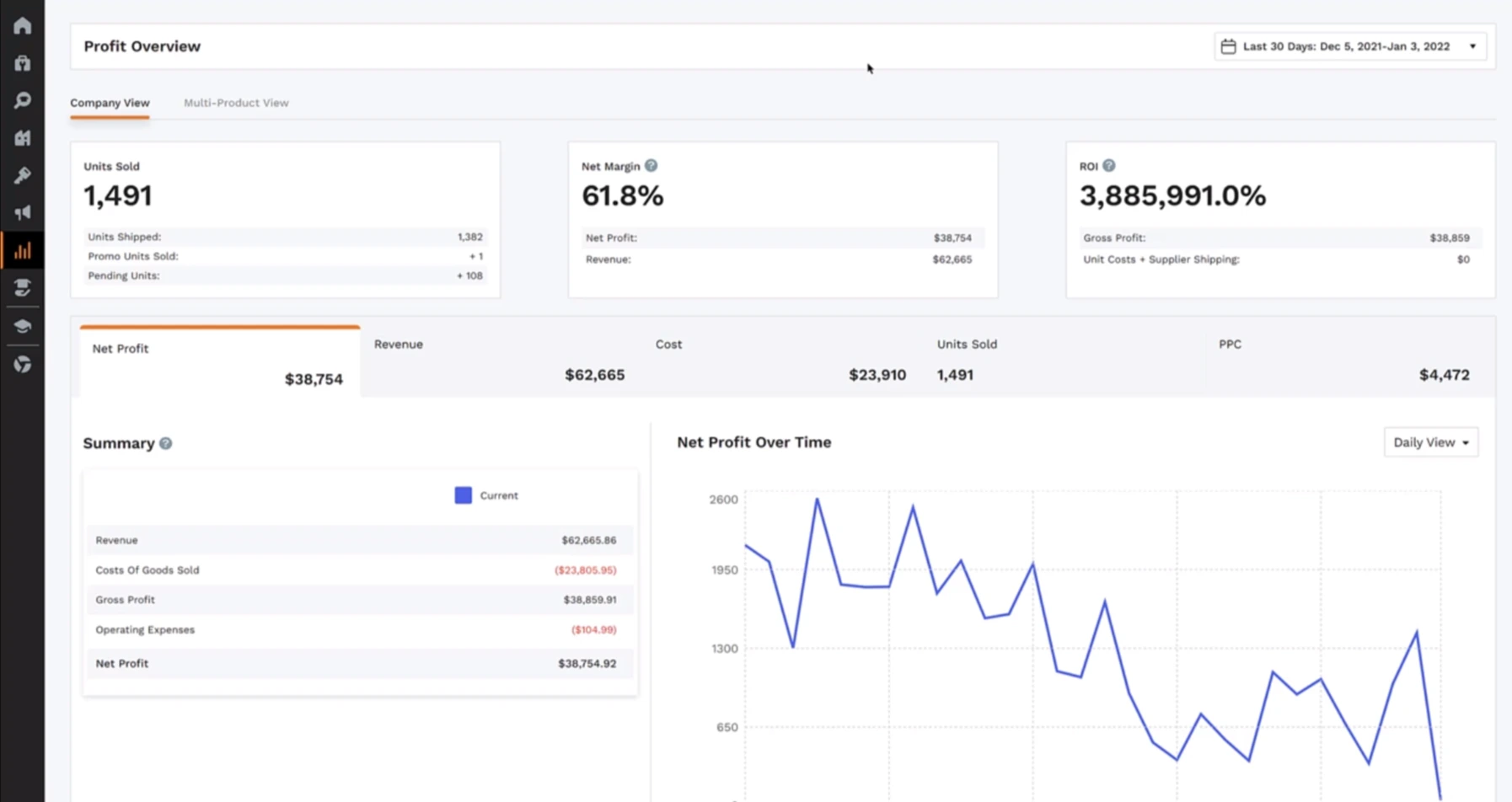Select the bar chart analytics sidebar icon
This screenshot has width=1512, height=802.
[x=23, y=251]
